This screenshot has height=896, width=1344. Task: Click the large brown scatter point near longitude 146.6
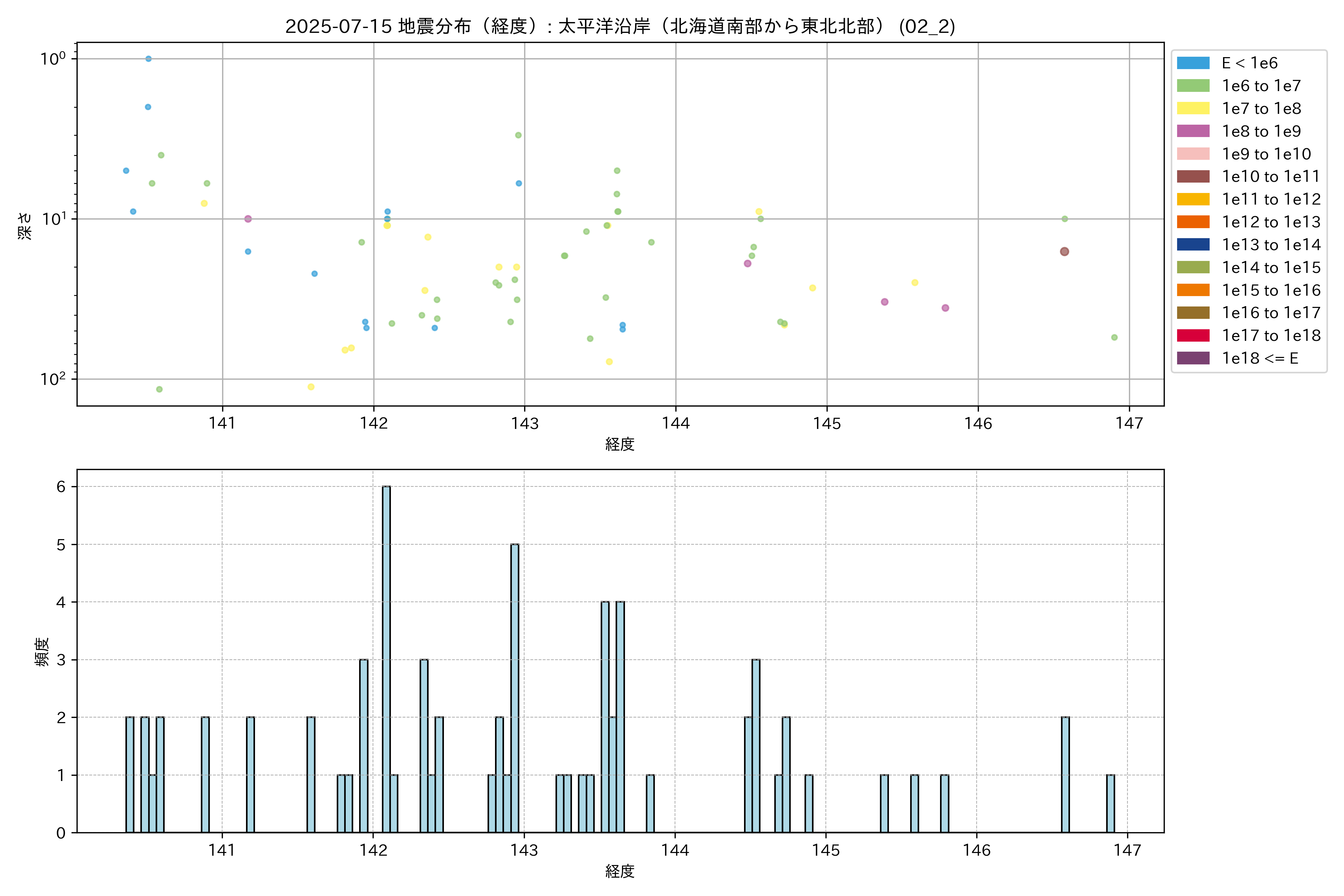[x=1064, y=251]
